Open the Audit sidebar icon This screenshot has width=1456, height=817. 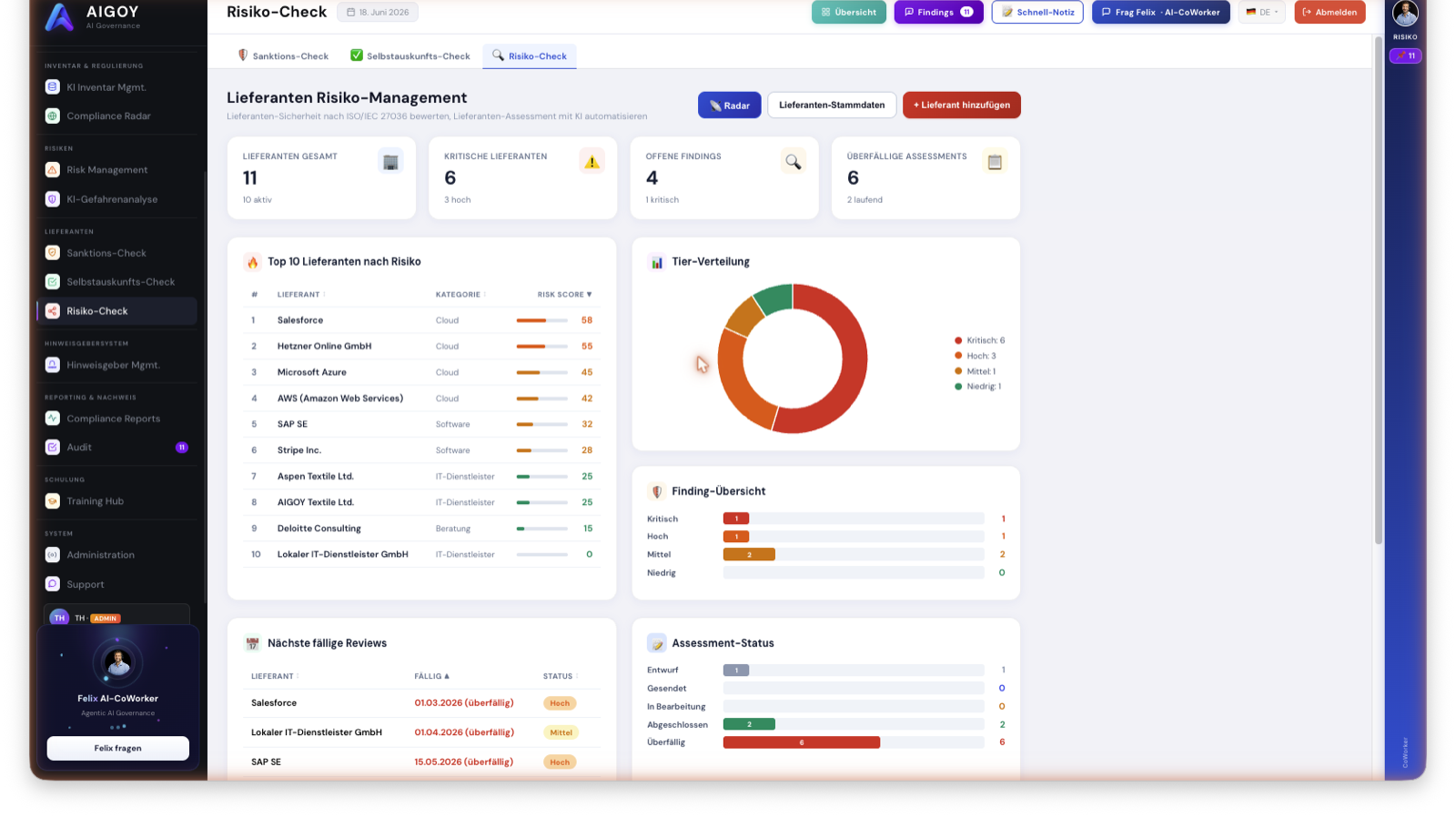coord(53,448)
